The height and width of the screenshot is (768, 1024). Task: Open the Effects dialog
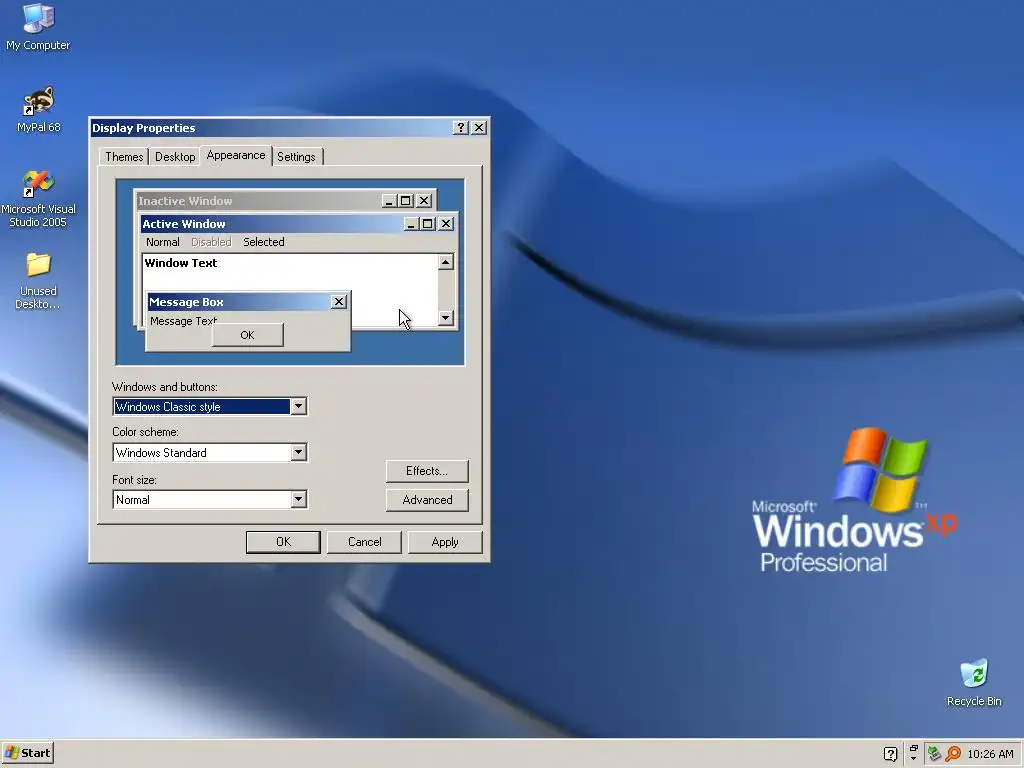(x=427, y=471)
